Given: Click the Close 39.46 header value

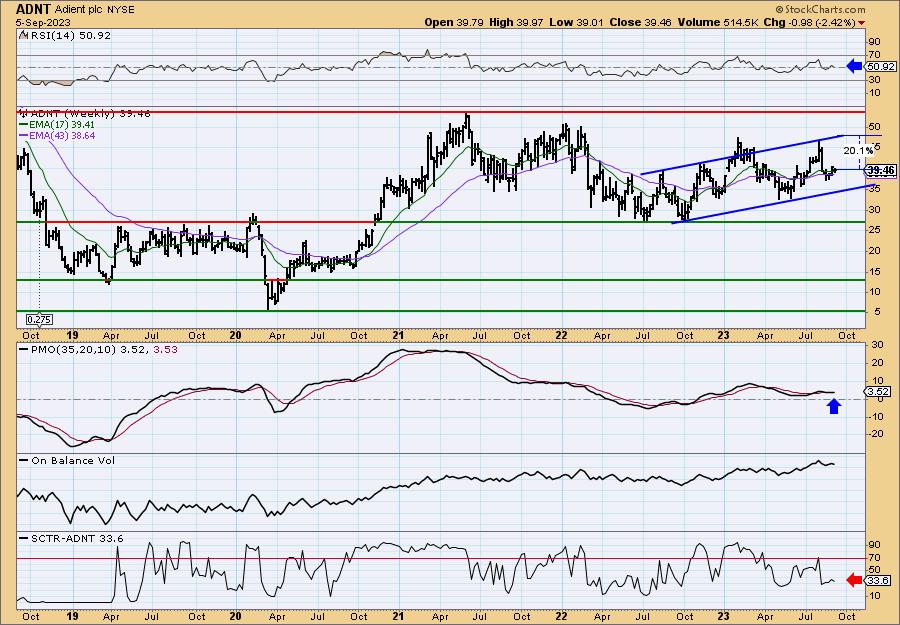Looking at the screenshot, I should 641,22.
